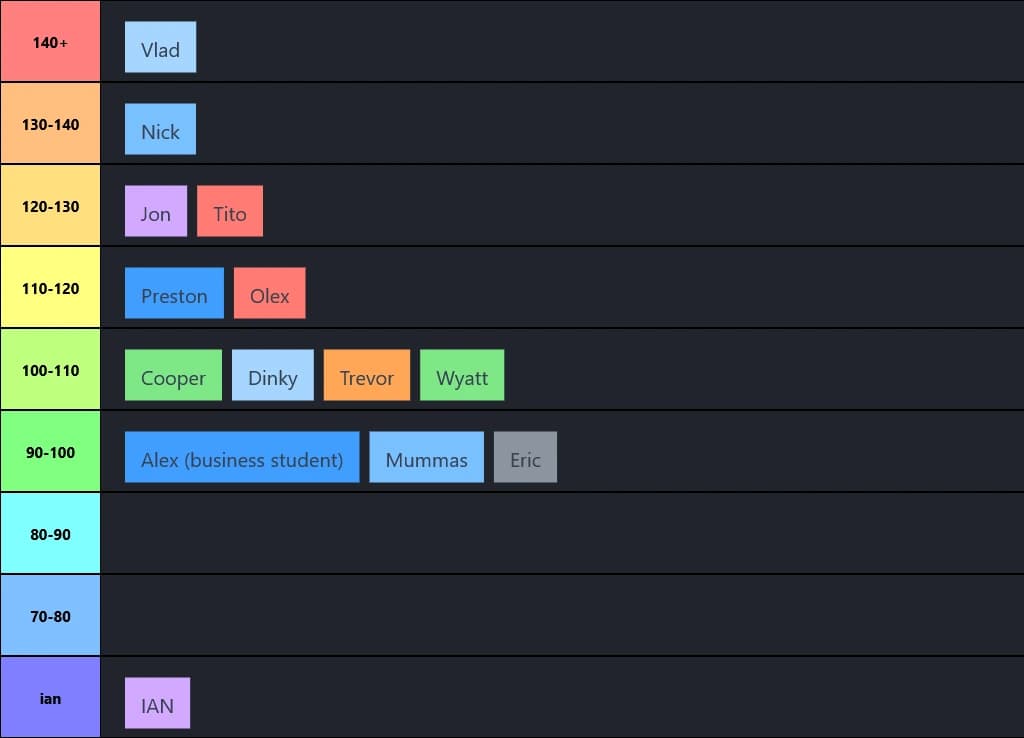Viewport: 1024px width, 738px height.
Task: Click the 140+ tier label
Action: point(50,42)
